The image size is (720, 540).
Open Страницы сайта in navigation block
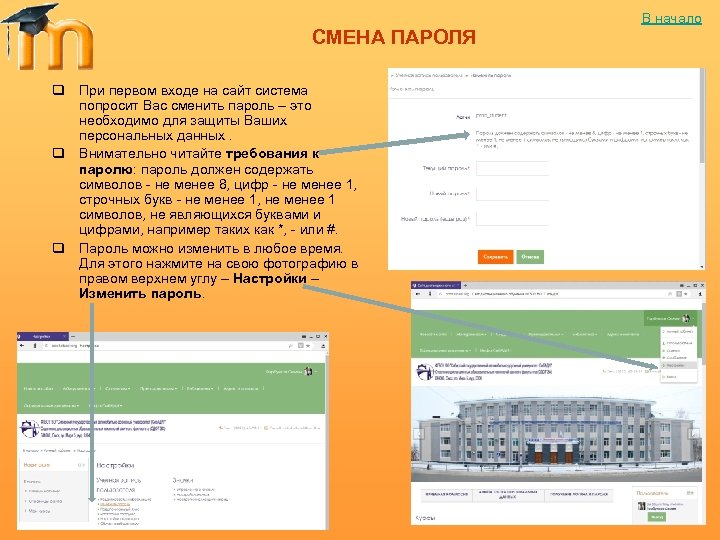coord(45,501)
